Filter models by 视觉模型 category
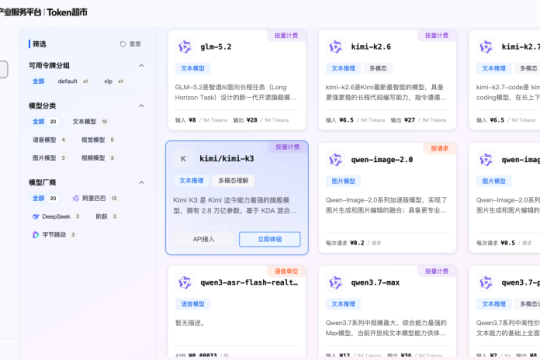This screenshot has height=360, width=540. tap(97, 140)
